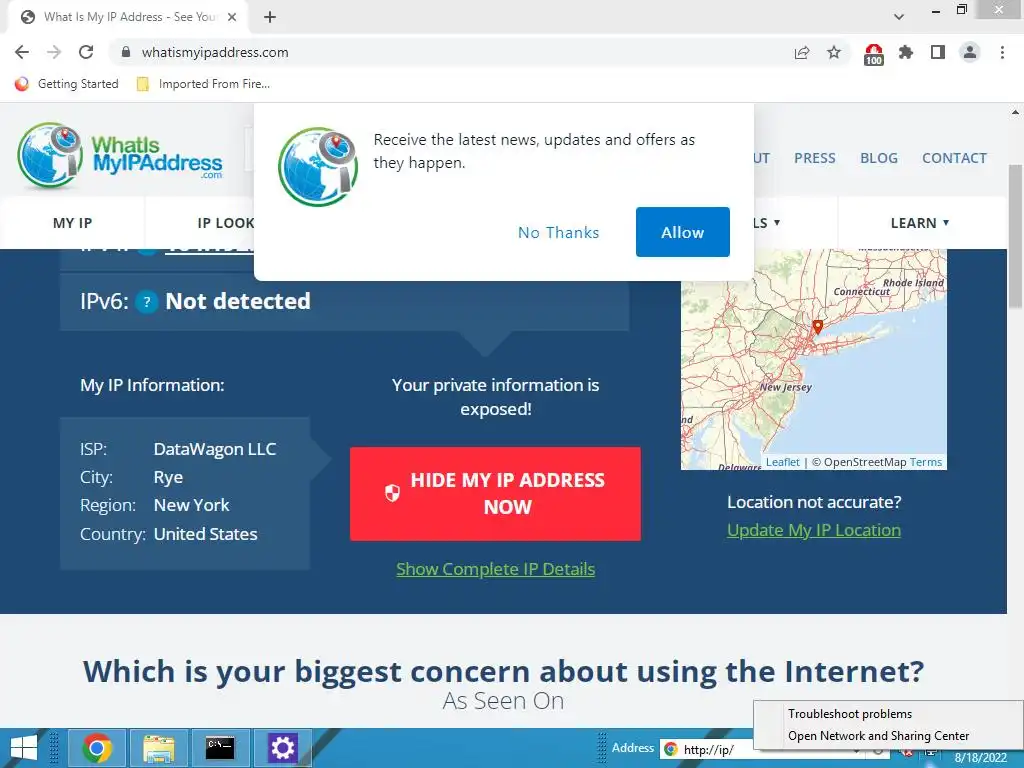Click the red location pin on the map
The height and width of the screenshot is (768, 1024).
tap(817, 327)
